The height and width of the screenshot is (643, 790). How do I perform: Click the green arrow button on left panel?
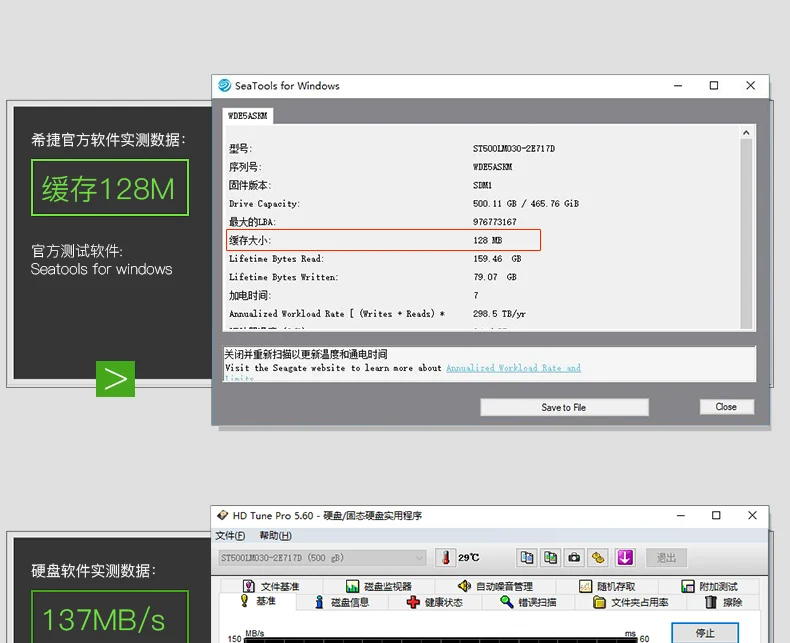pos(115,378)
